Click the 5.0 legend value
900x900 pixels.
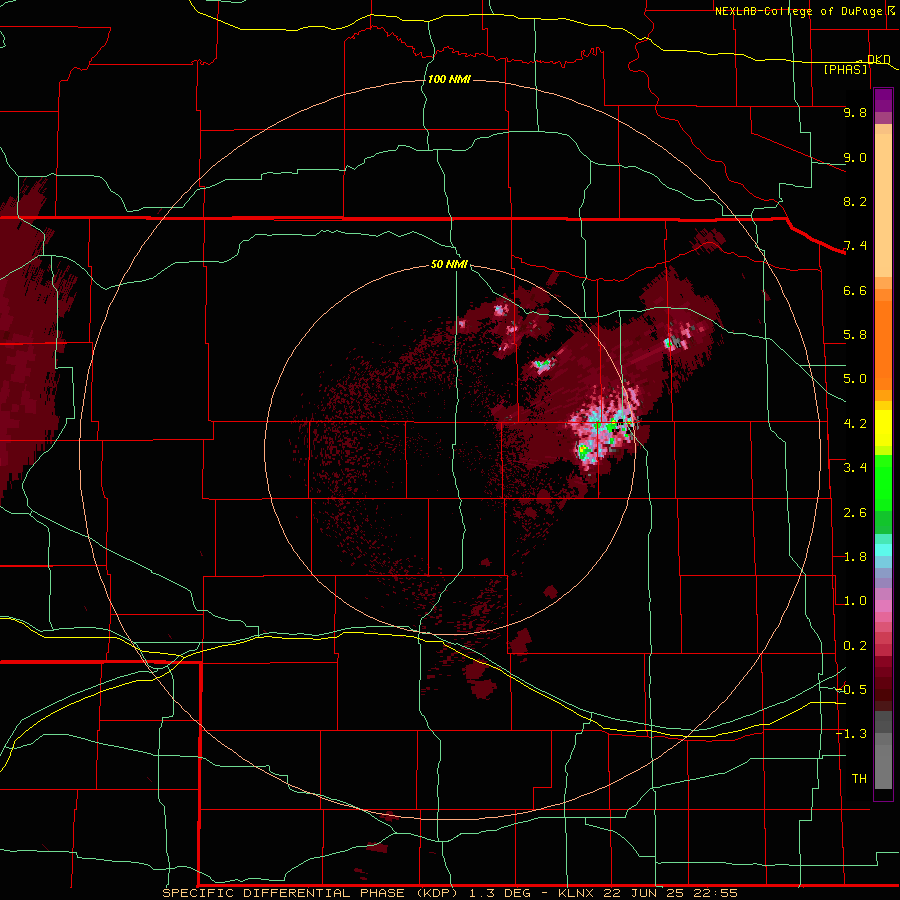tap(855, 379)
